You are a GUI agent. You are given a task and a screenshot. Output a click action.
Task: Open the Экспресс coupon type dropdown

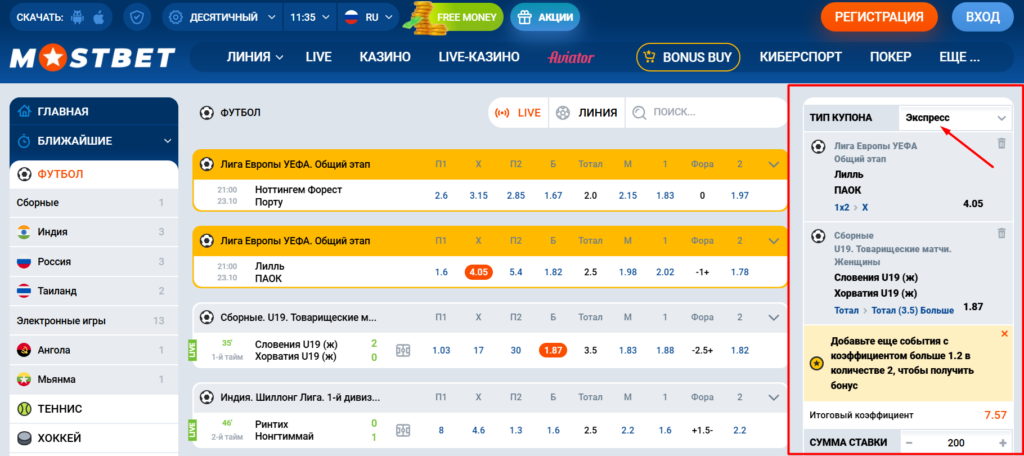(x=955, y=118)
